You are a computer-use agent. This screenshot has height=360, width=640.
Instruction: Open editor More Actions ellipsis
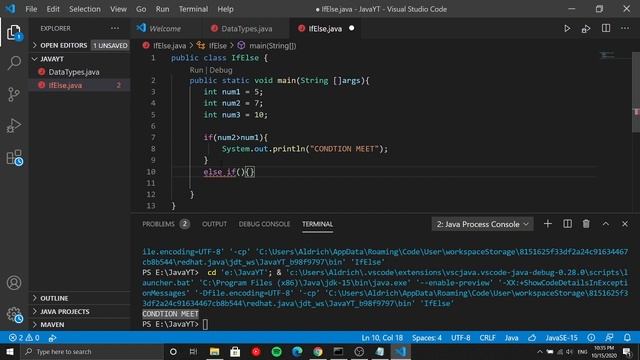[x=625, y=28]
